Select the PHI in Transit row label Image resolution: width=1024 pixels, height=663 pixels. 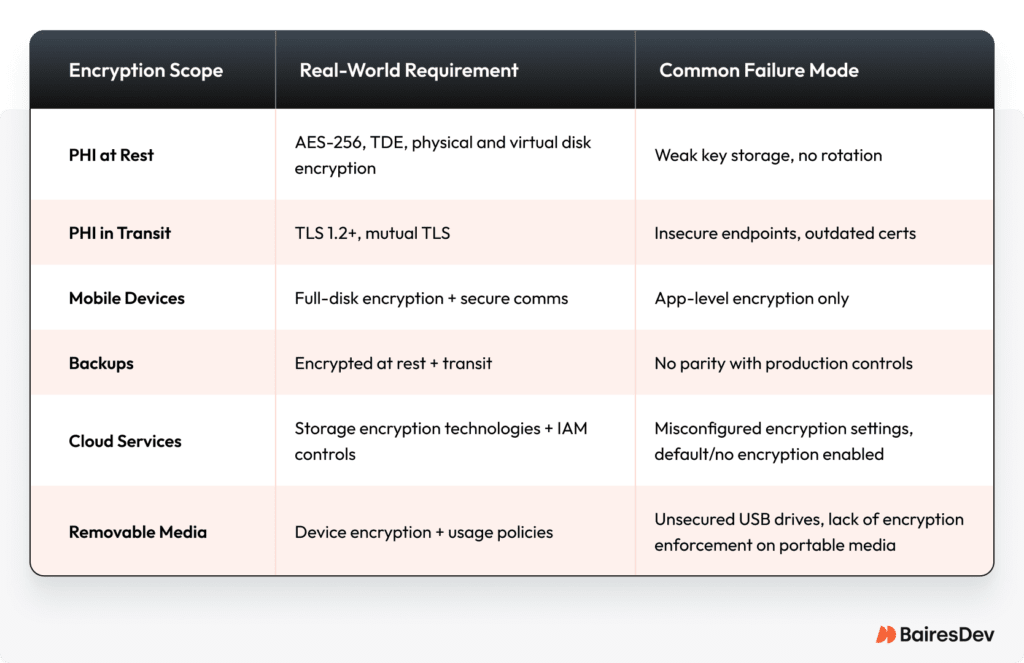120,233
